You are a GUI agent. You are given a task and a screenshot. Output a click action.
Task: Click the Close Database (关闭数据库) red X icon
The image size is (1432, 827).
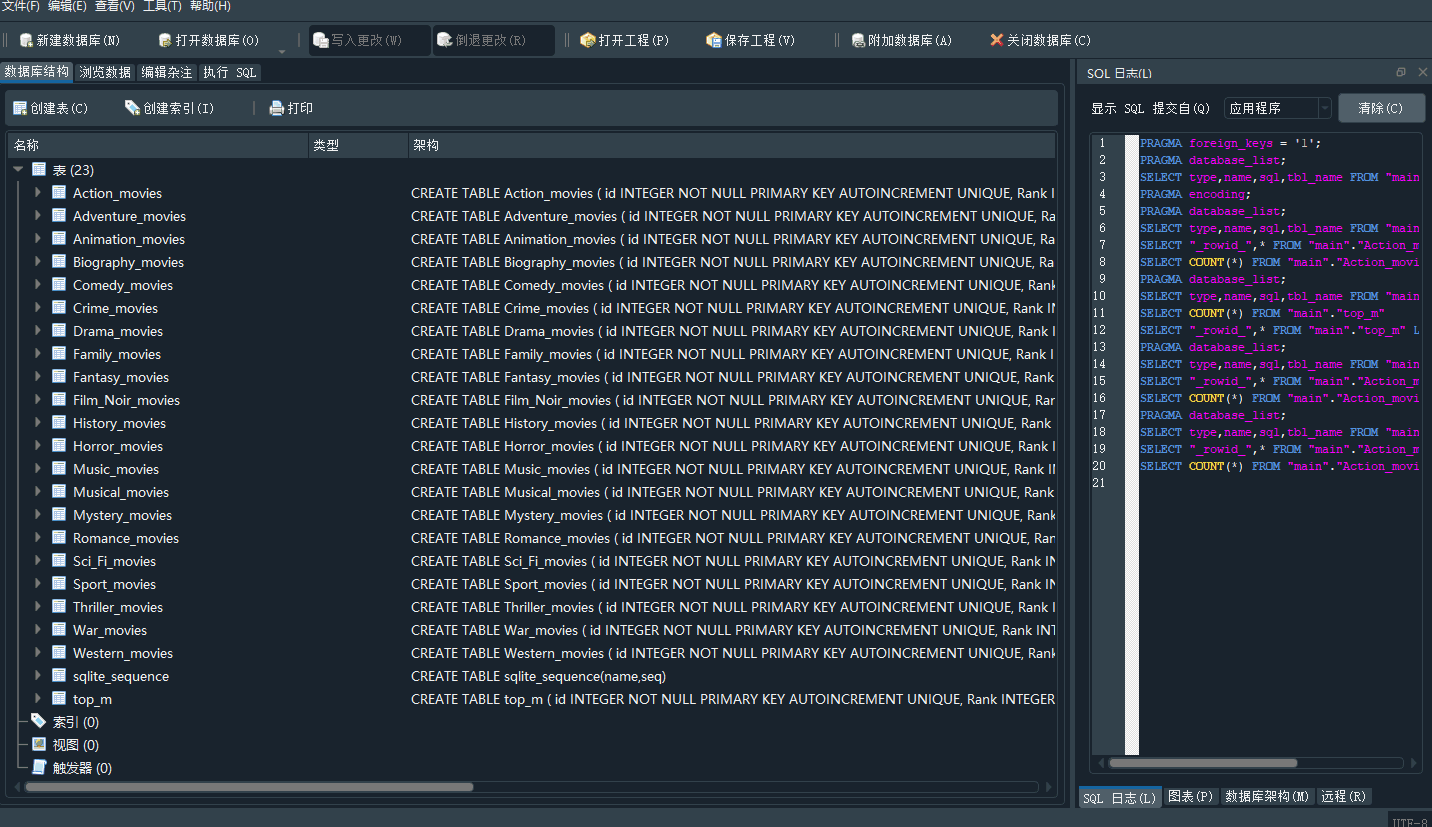pyautogui.click(x=996, y=41)
